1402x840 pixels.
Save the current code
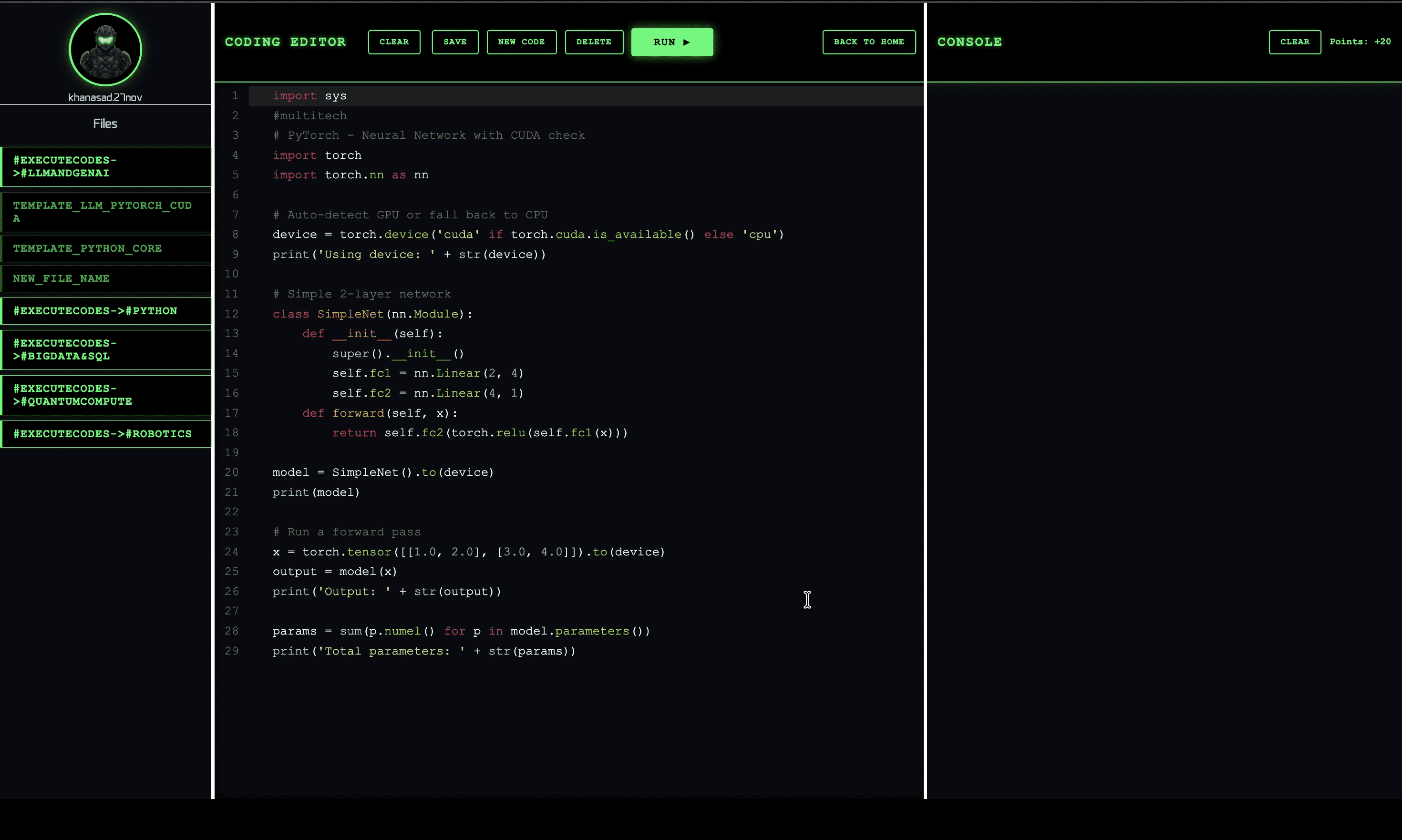point(455,42)
